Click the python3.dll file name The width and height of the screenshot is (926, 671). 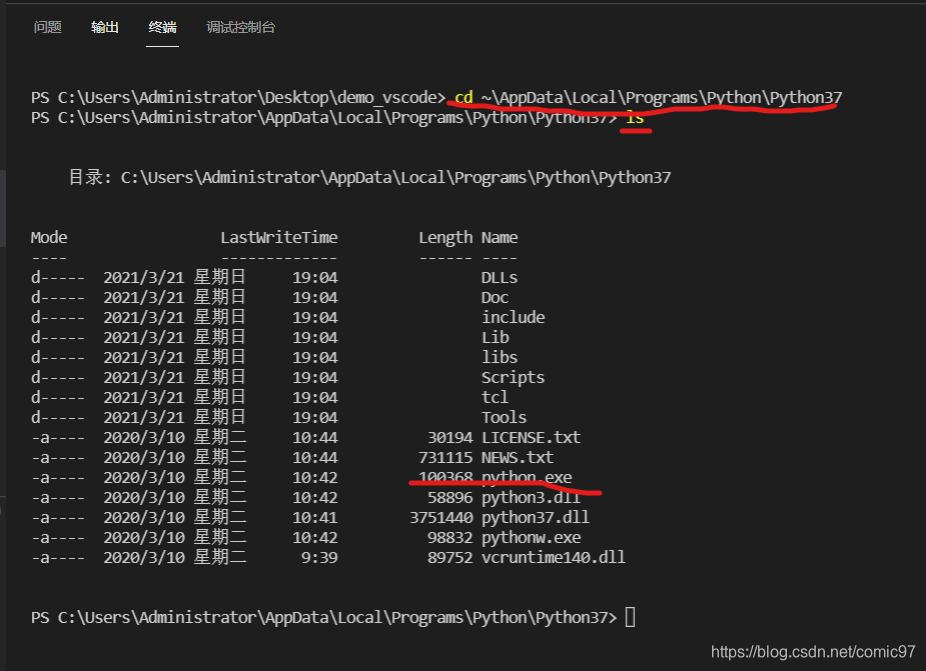(x=531, y=498)
